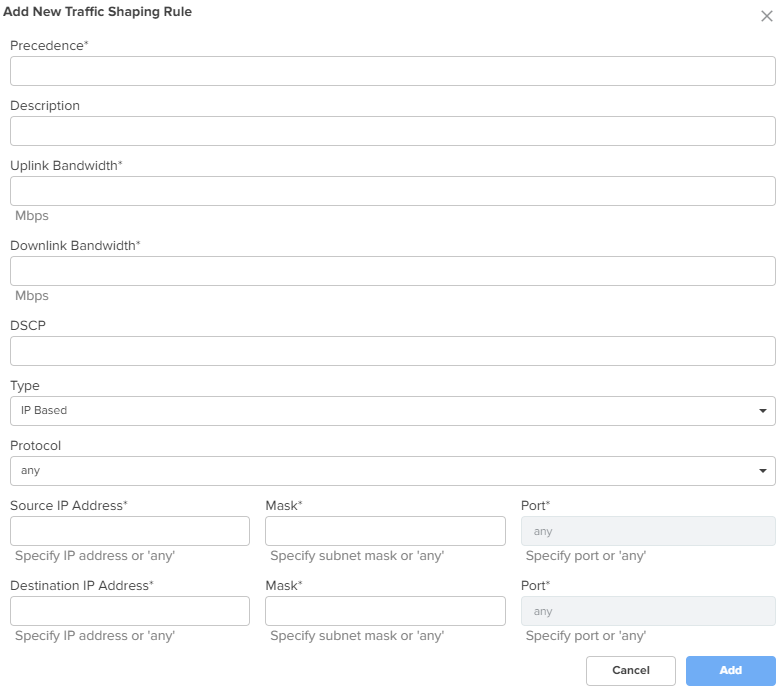The width and height of the screenshot is (781, 692).
Task: Focus the Description text box
Action: pyautogui.click(x=392, y=131)
